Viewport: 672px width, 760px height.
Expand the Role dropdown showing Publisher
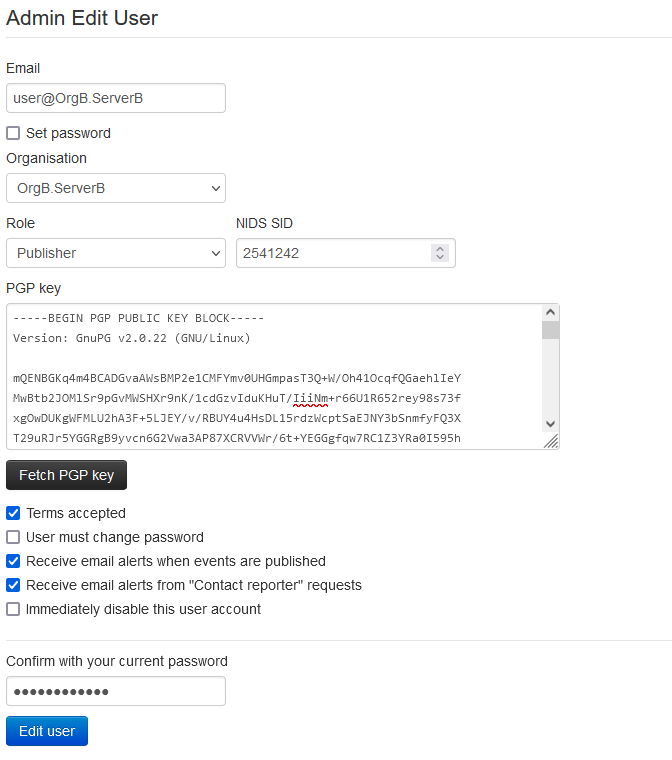(115, 253)
